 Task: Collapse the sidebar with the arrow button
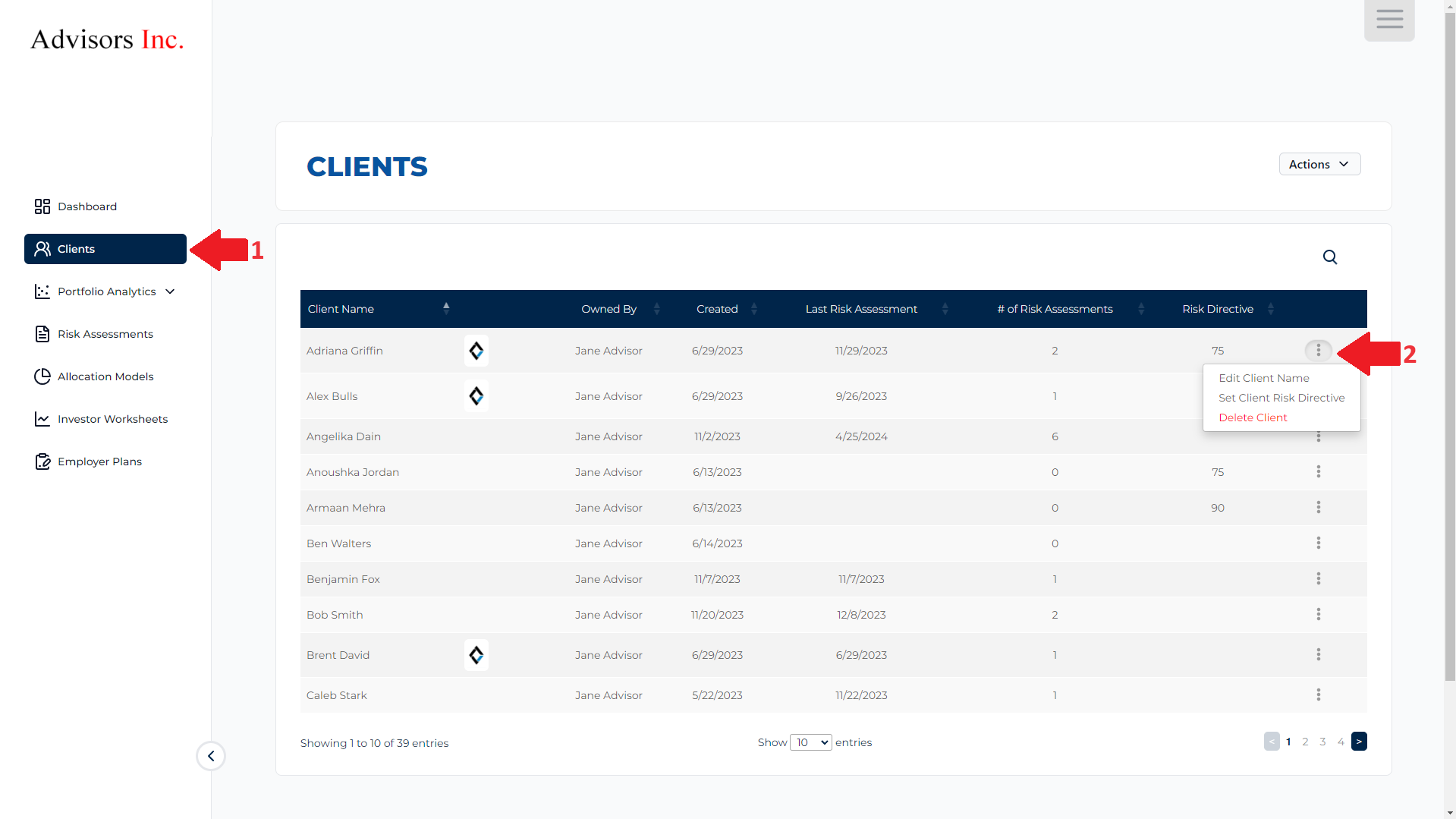click(211, 756)
